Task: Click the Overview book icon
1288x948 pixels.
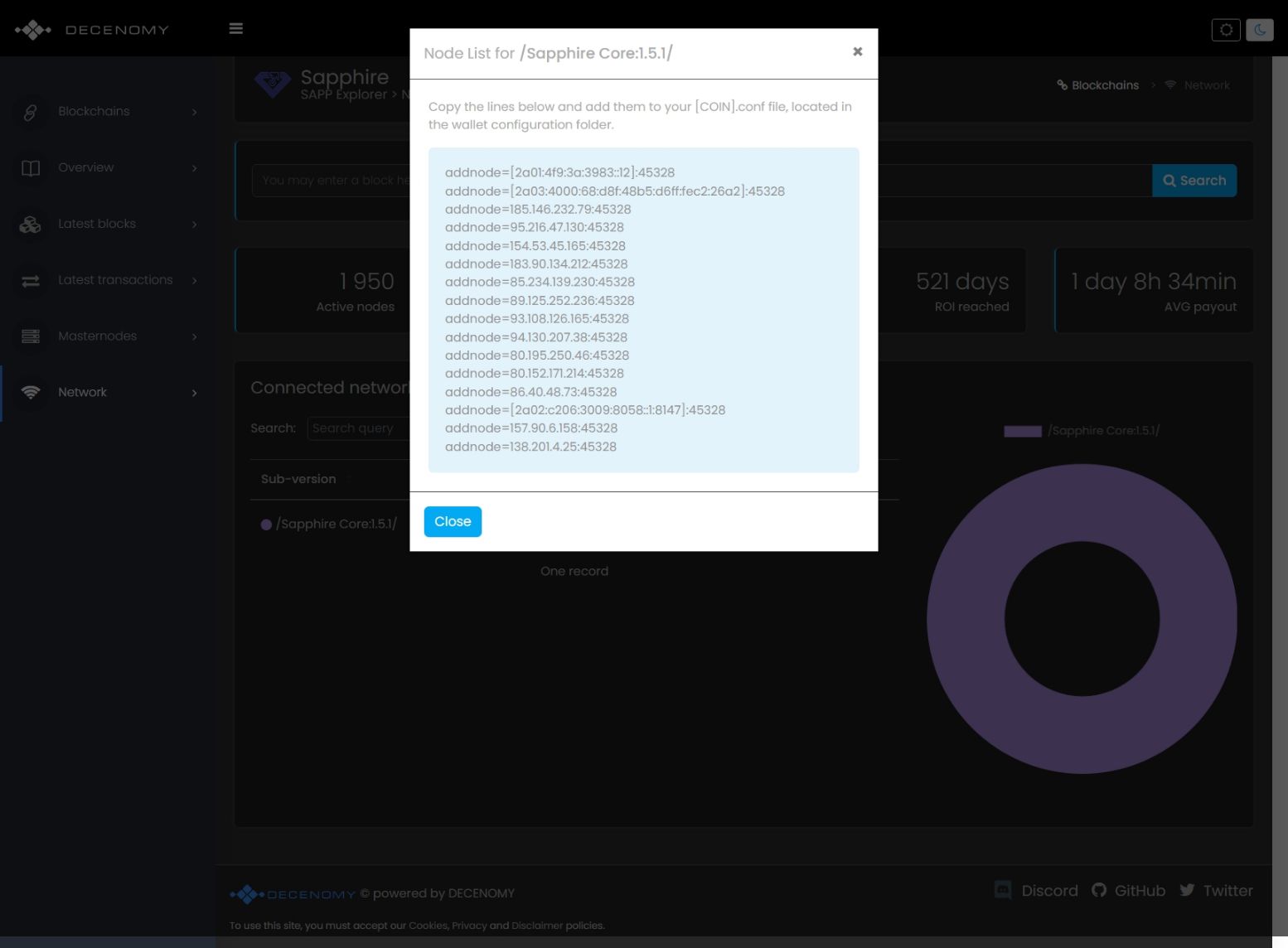Action: [31, 168]
